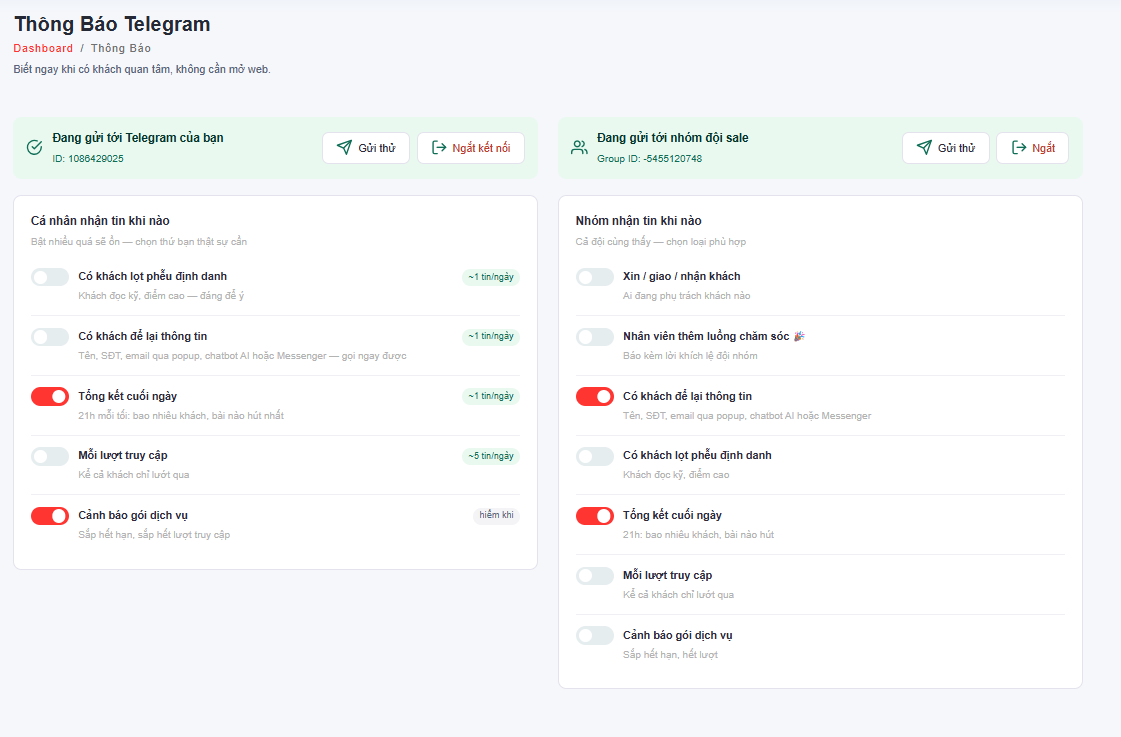Viewport: 1121px width, 737px height.
Task: Click the ~5 tin/ngày badge on Mỗi lượt truy cập
Action: 491,456
